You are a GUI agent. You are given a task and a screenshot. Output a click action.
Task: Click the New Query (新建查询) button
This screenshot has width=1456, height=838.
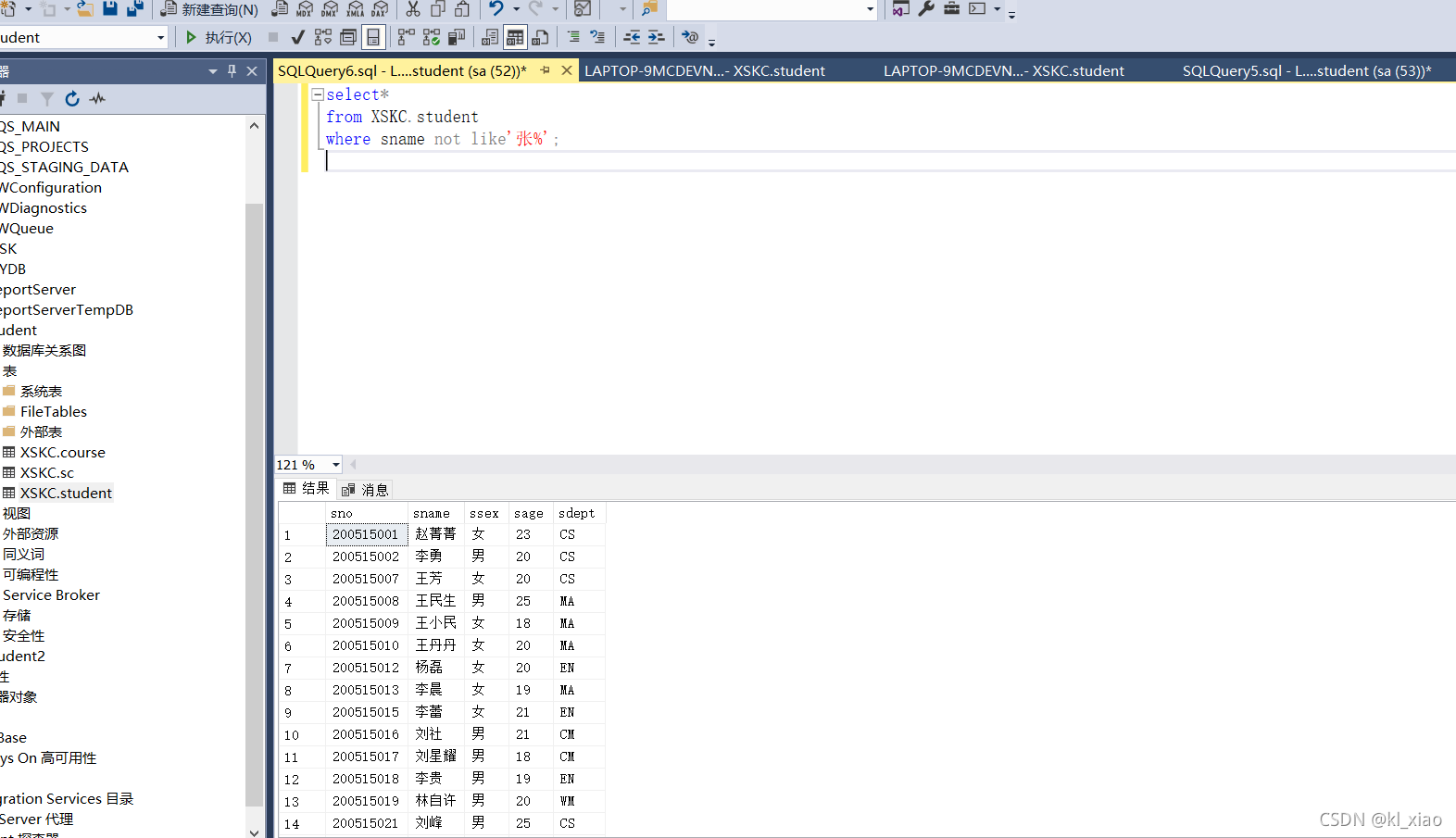pyautogui.click(x=209, y=9)
